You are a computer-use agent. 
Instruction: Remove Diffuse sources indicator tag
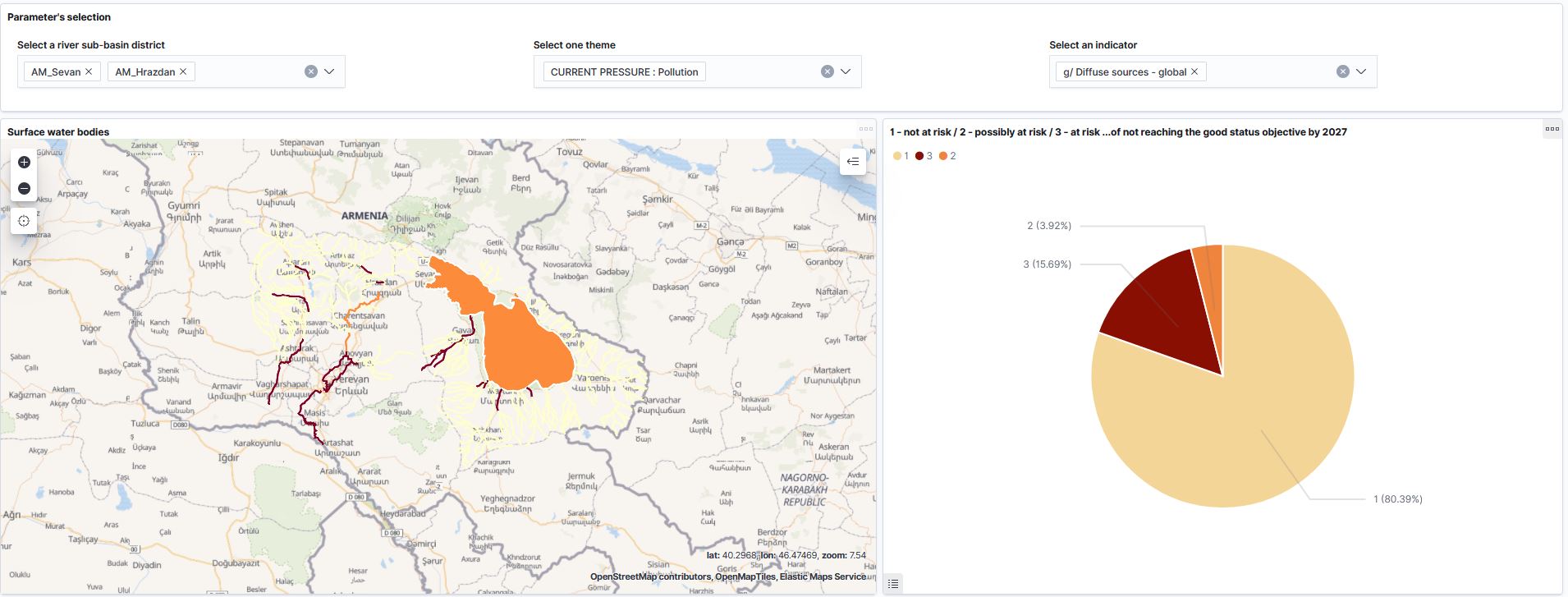1194,71
